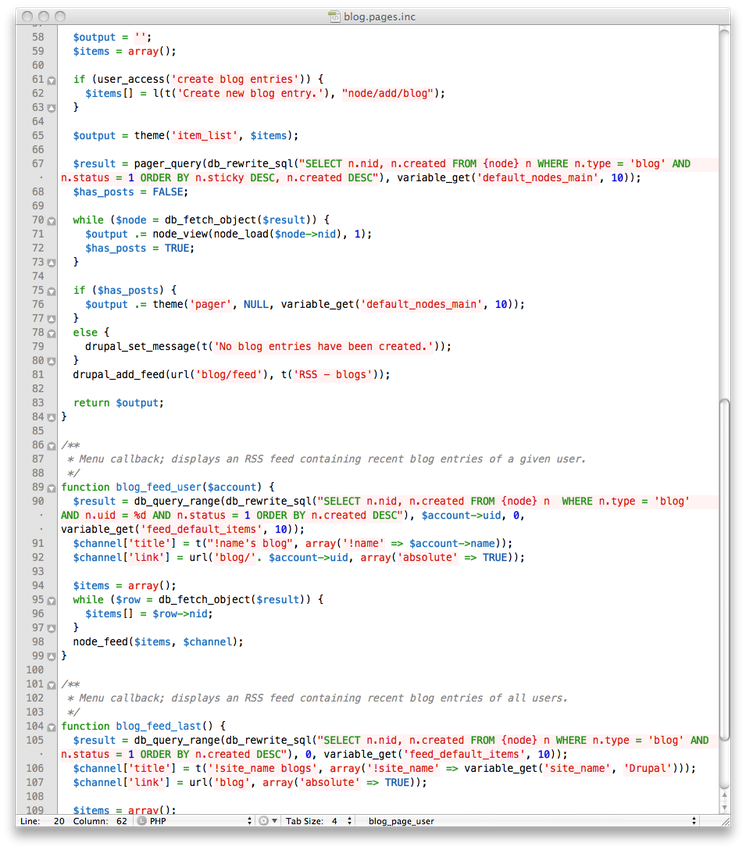Open the PHP language selector in status bar
746x850 pixels.
pyautogui.click(x=195, y=821)
